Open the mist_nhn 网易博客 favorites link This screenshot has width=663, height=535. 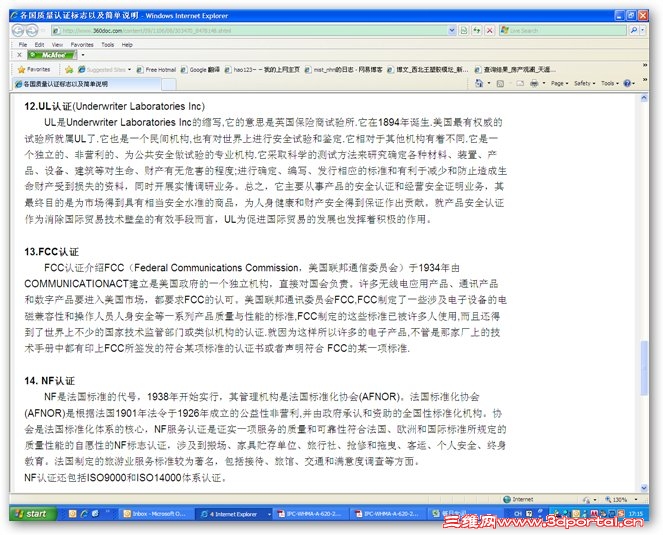[344, 69]
